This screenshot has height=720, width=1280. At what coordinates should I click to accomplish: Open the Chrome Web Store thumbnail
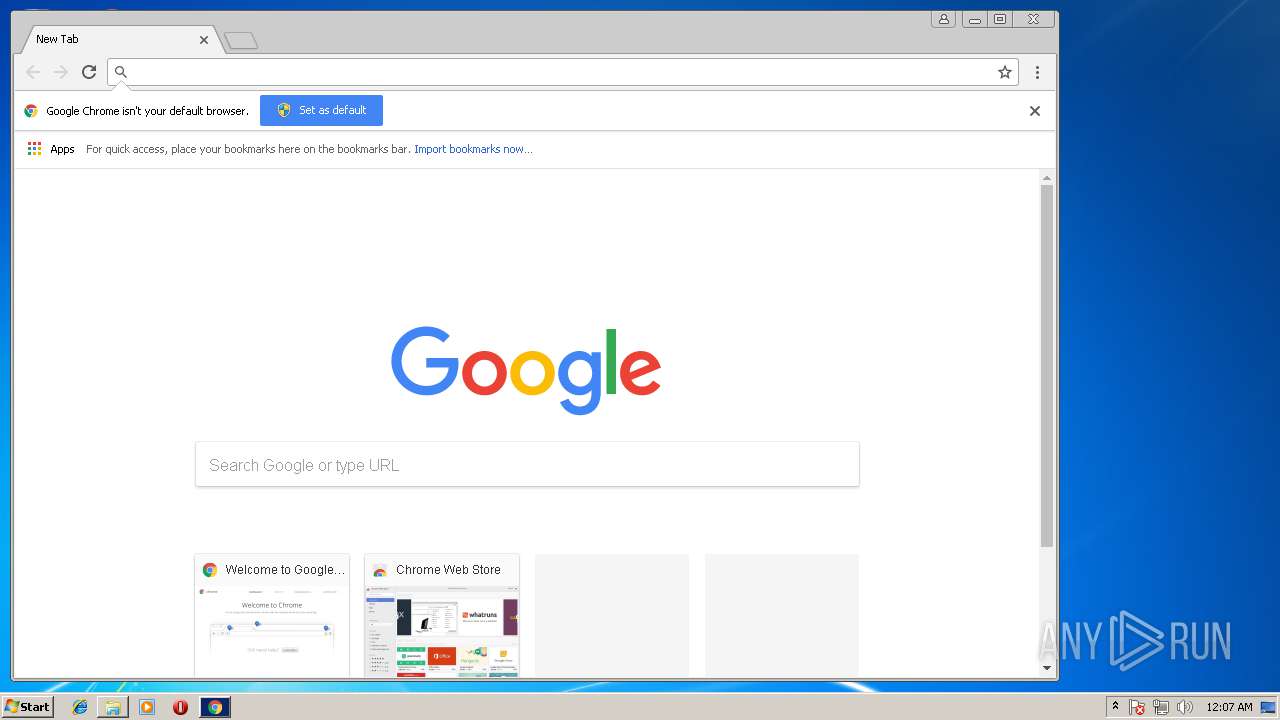click(x=442, y=615)
